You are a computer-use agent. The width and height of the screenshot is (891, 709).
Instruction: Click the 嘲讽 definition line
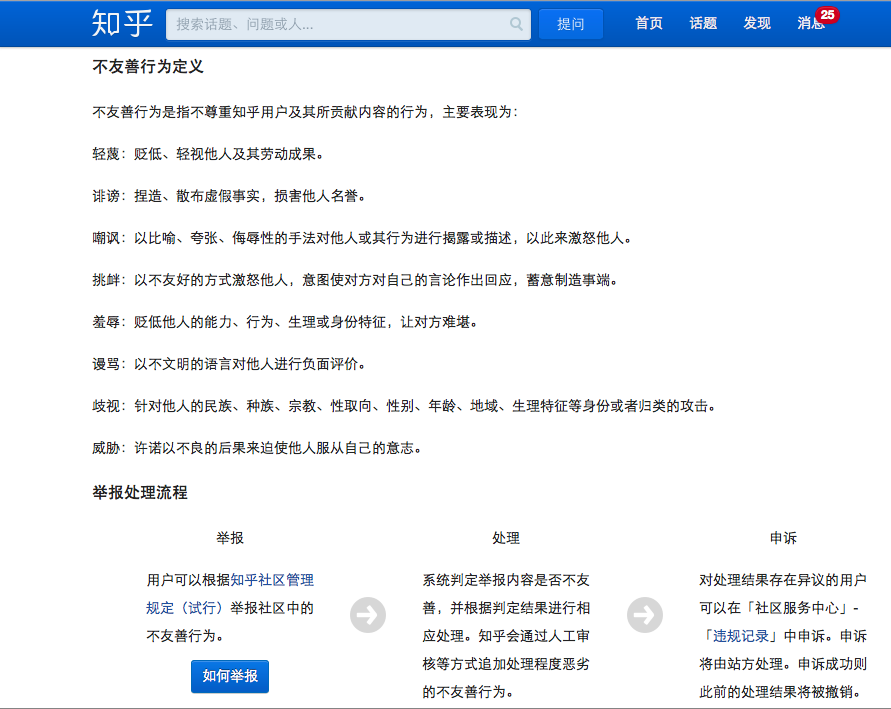[362, 238]
